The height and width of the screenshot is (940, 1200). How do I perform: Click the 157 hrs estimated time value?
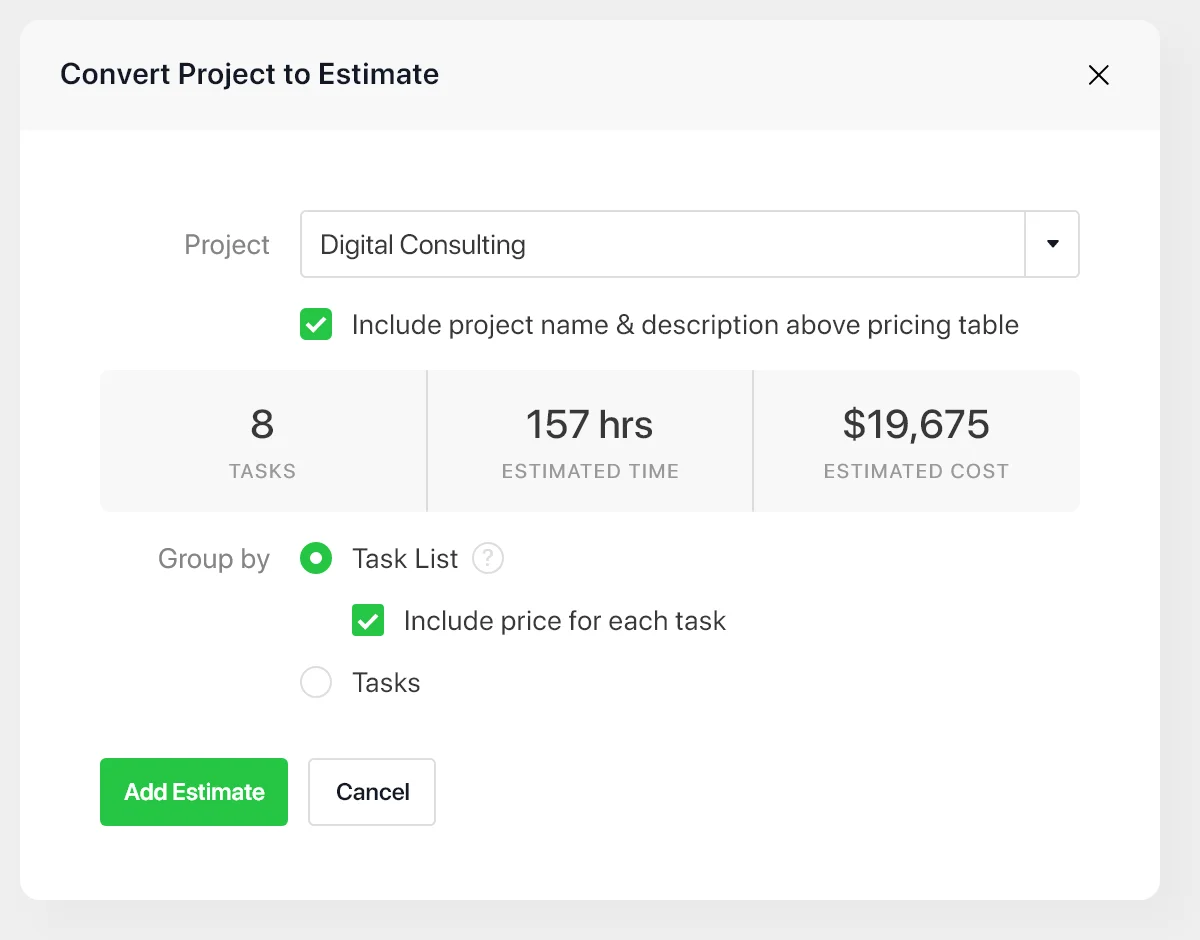590,425
